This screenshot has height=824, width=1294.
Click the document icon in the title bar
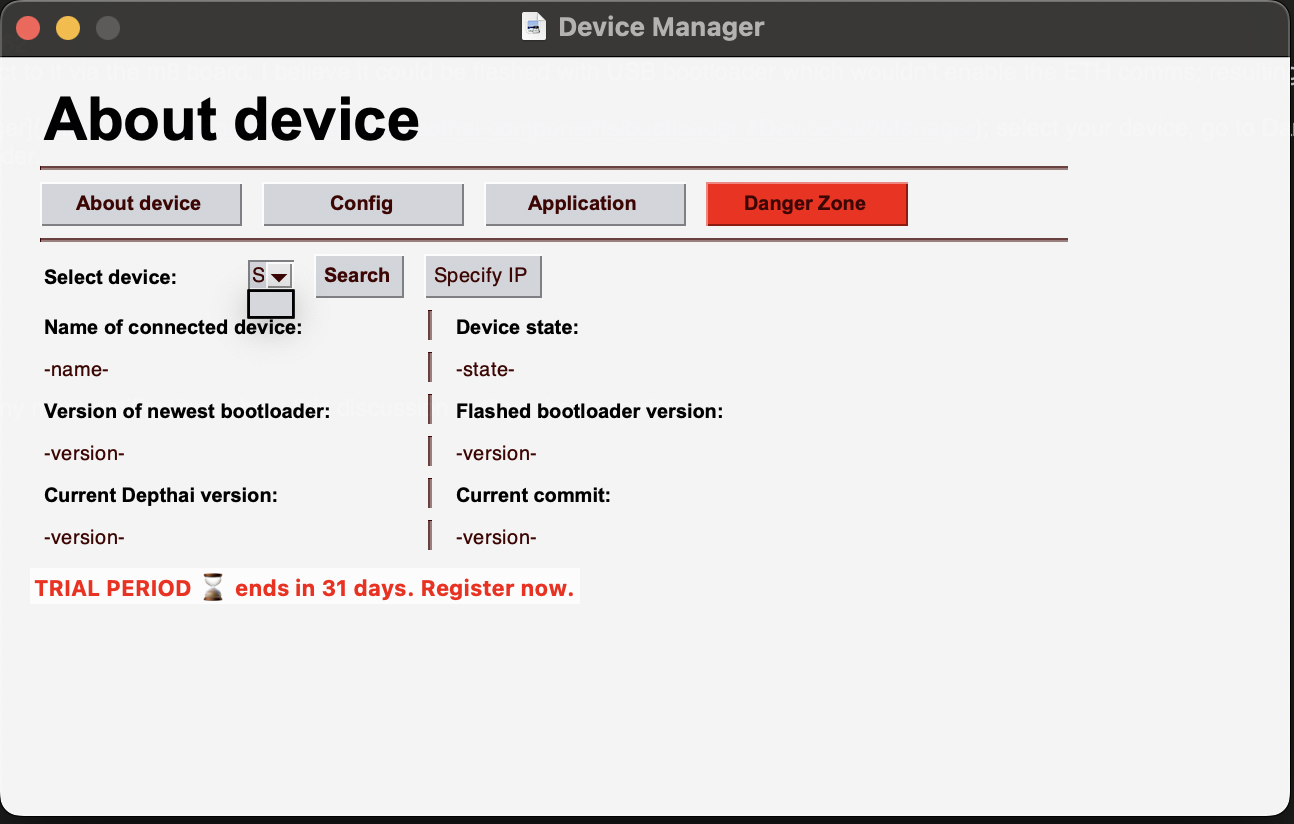(x=534, y=27)
